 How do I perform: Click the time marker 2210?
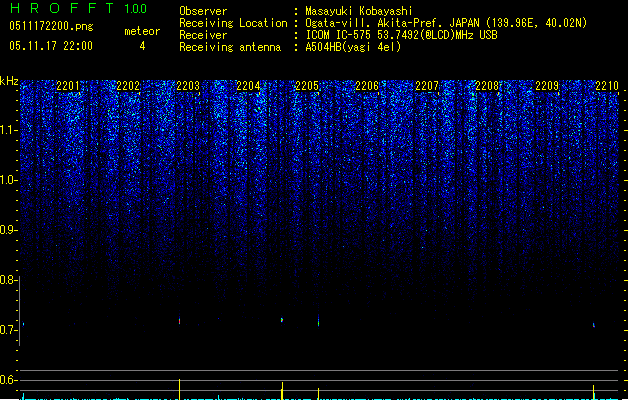tap(607, 86)
